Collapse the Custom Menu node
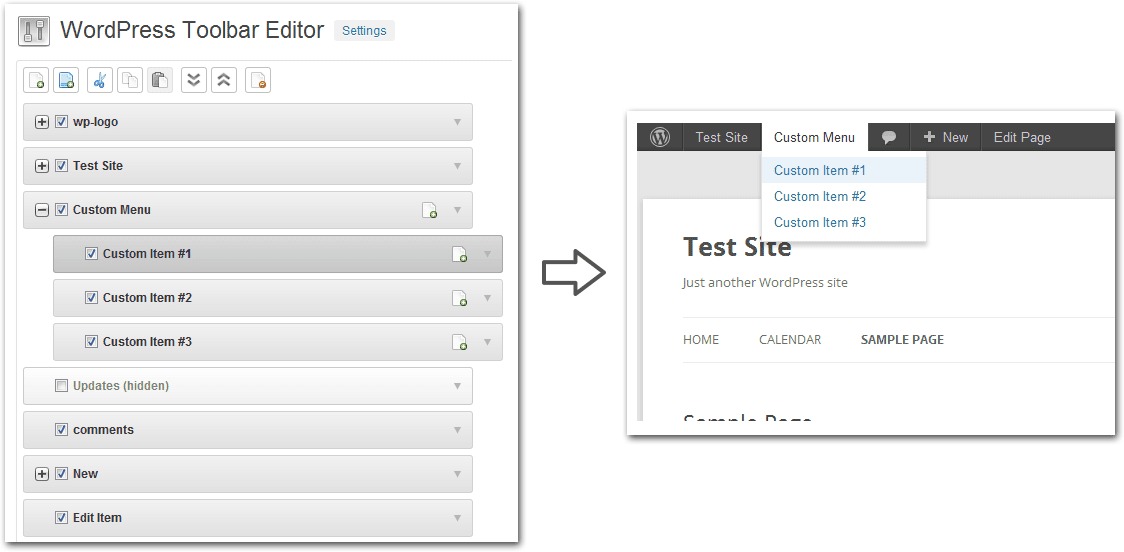 (x=42, y=210)
